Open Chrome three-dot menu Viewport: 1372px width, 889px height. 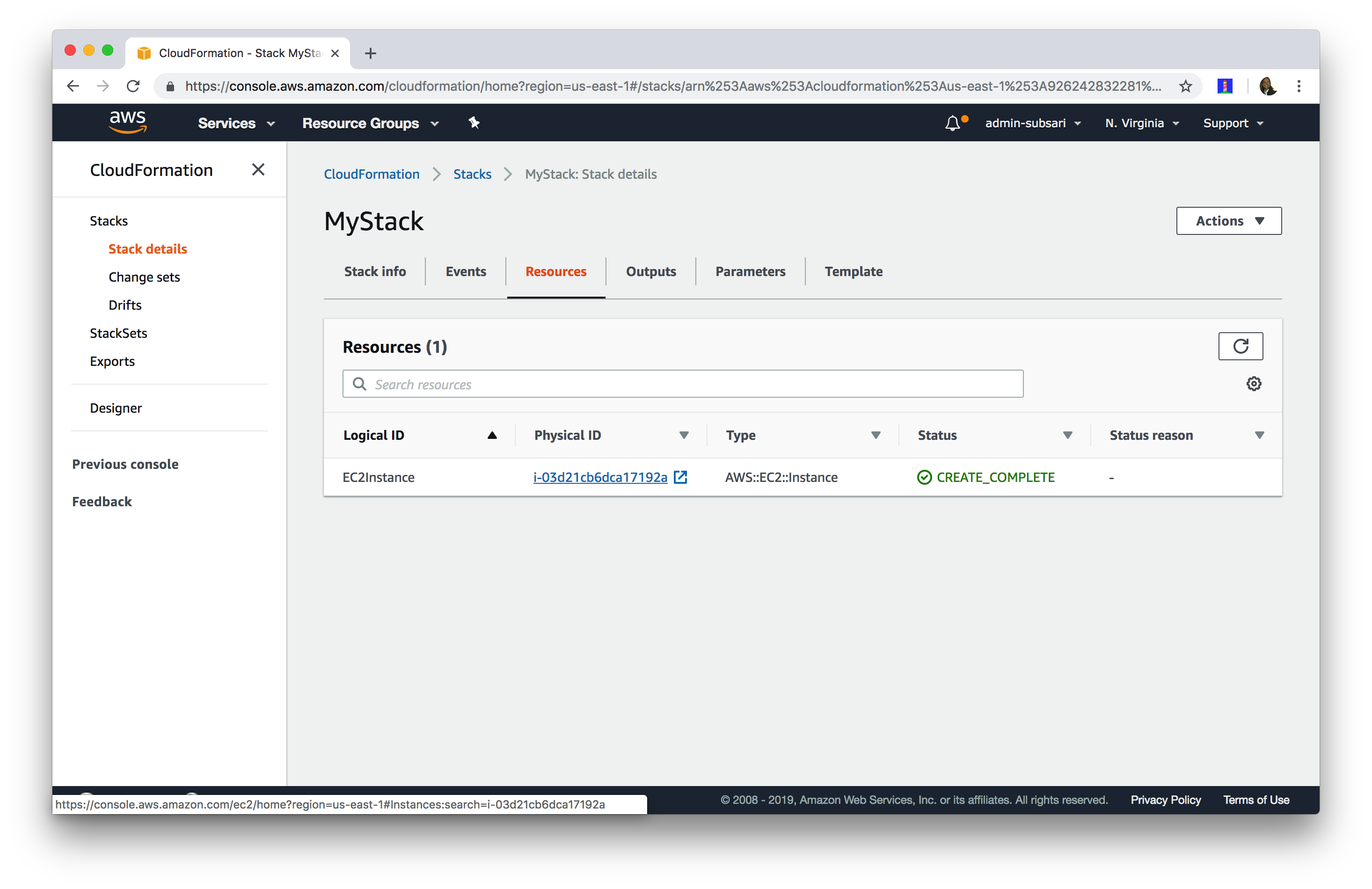pos(1298,86)
